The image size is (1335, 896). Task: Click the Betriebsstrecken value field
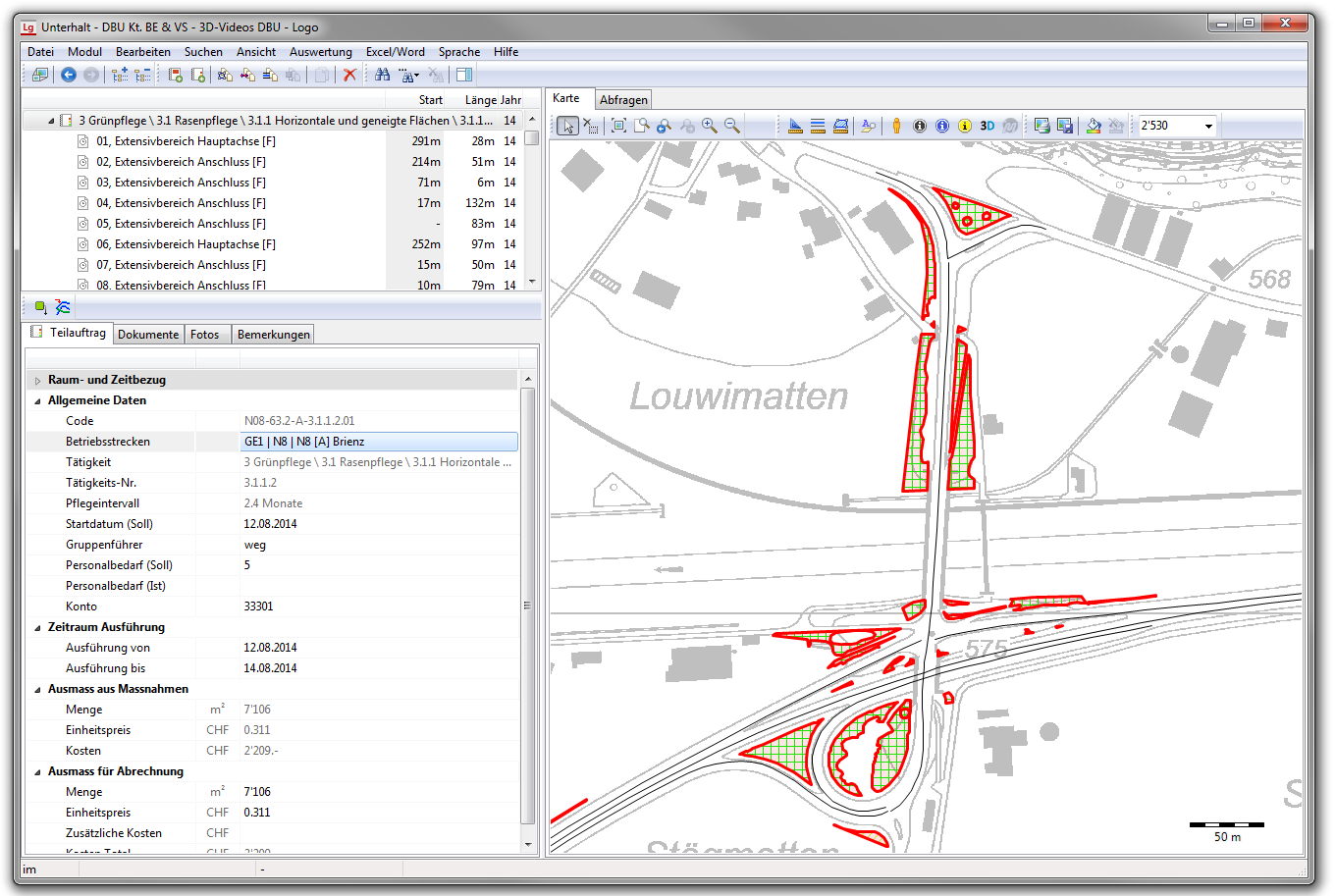(378, 442)
